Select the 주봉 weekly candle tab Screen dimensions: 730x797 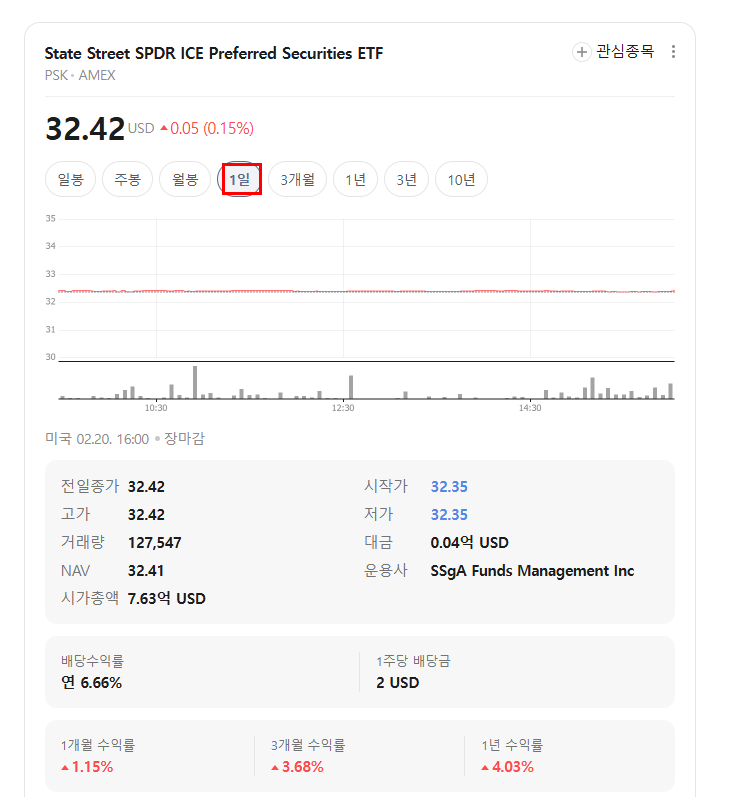tap(127, 179)
